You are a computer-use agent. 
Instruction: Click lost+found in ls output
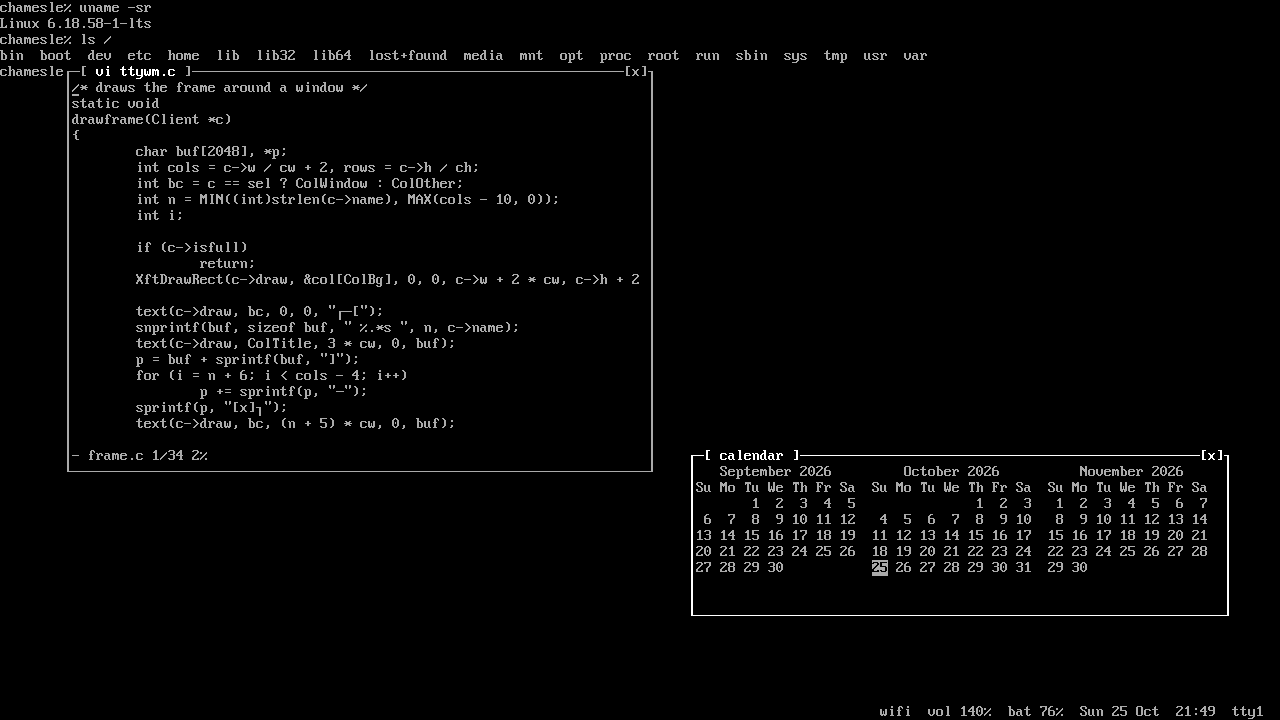tap(408, 56)
